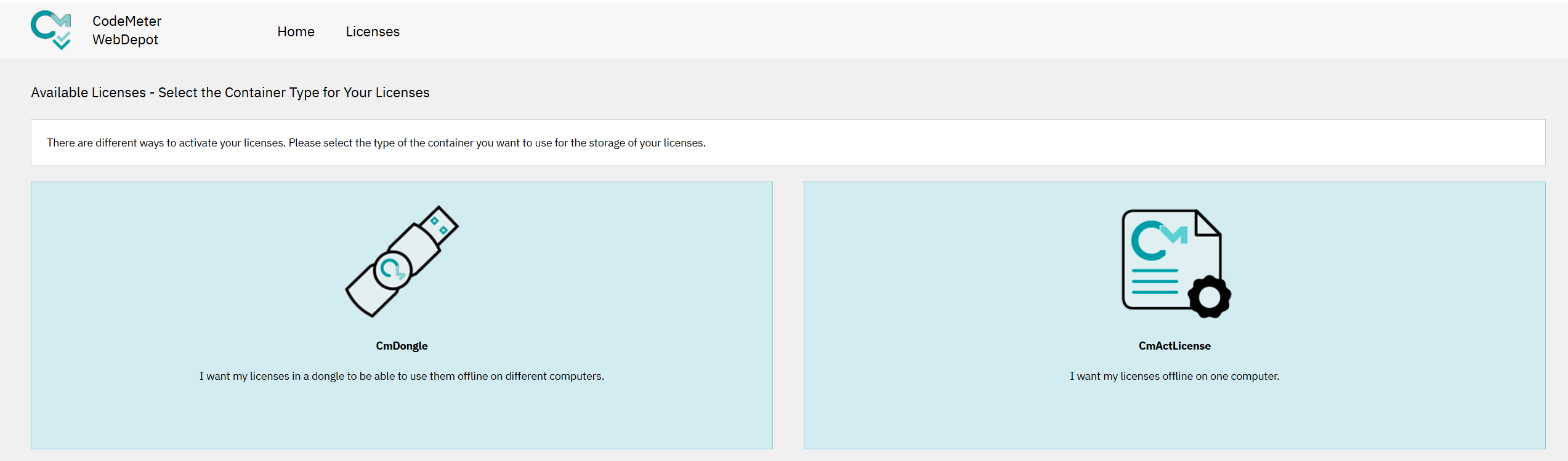Click the CodeMeter logo icon
The image size is (1568, 461).
[51, 30]
